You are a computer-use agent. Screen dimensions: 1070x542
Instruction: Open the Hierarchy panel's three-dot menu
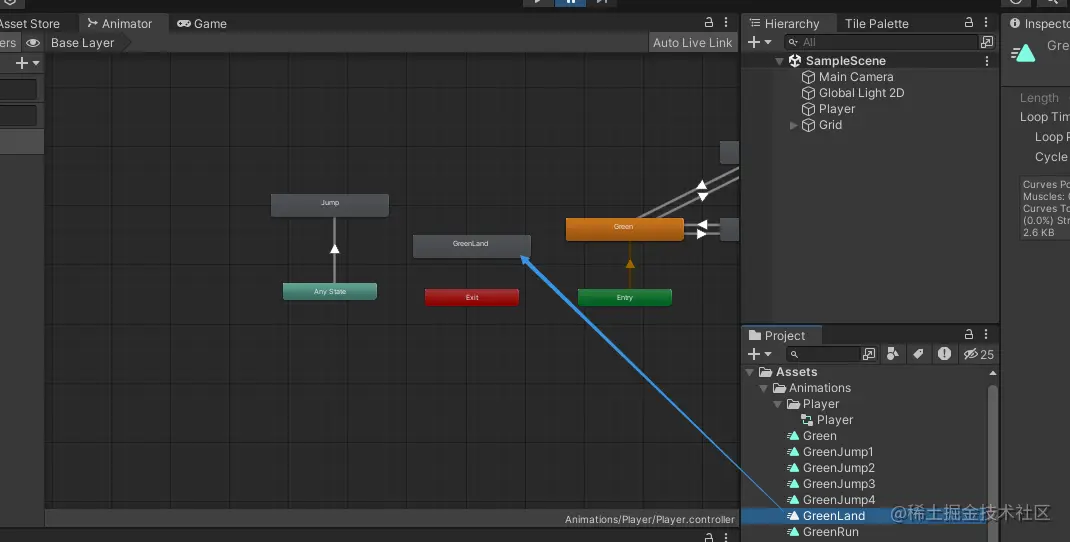point(986,23)
